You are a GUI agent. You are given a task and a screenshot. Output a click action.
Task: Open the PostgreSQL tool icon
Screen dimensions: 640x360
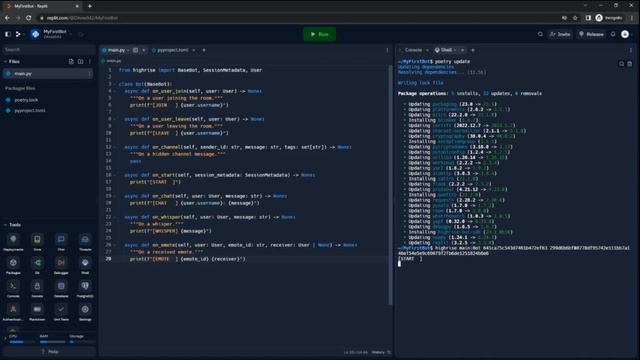(x=85, y=286)
